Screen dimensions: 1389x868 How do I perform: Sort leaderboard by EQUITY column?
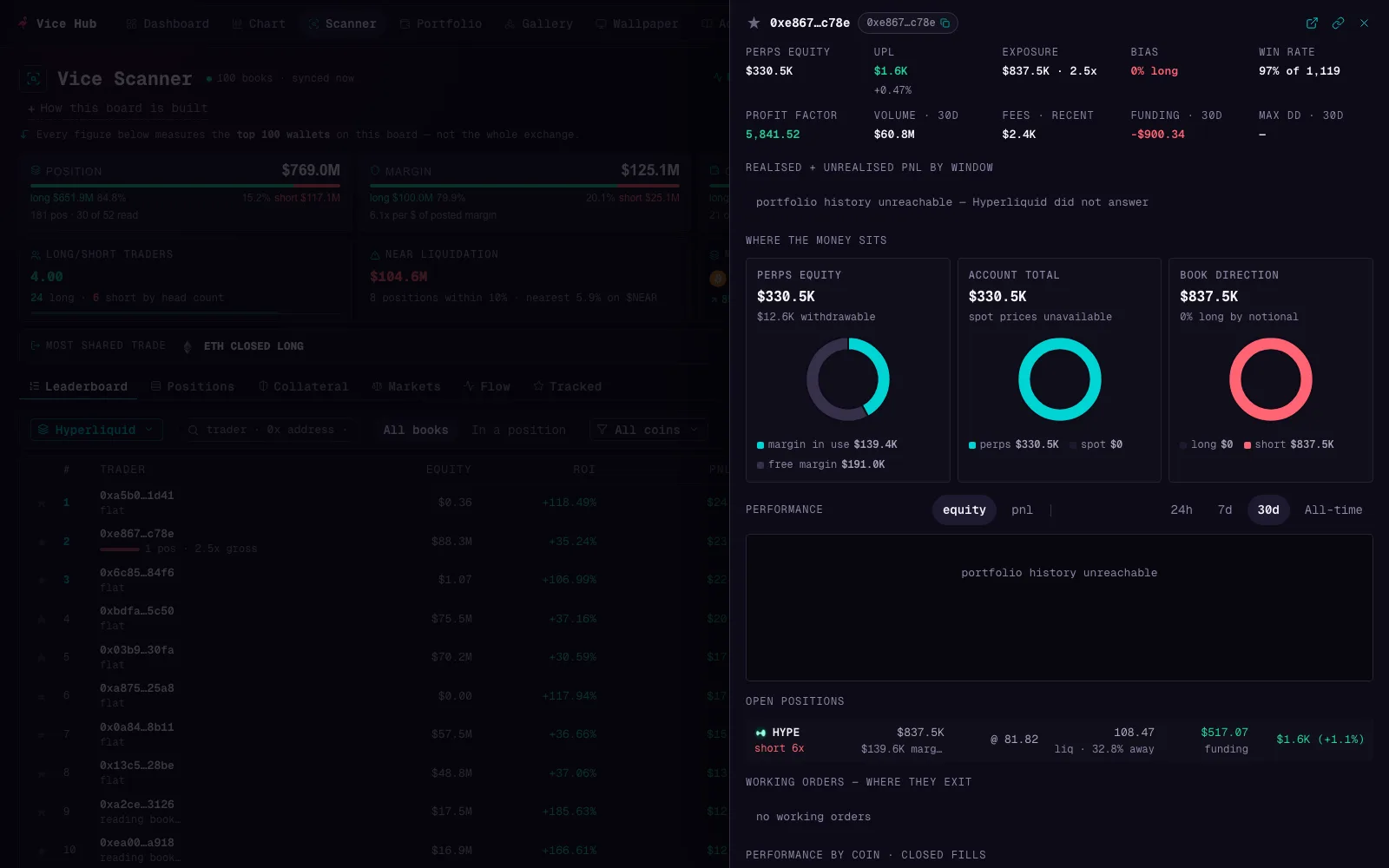[449, 470]
